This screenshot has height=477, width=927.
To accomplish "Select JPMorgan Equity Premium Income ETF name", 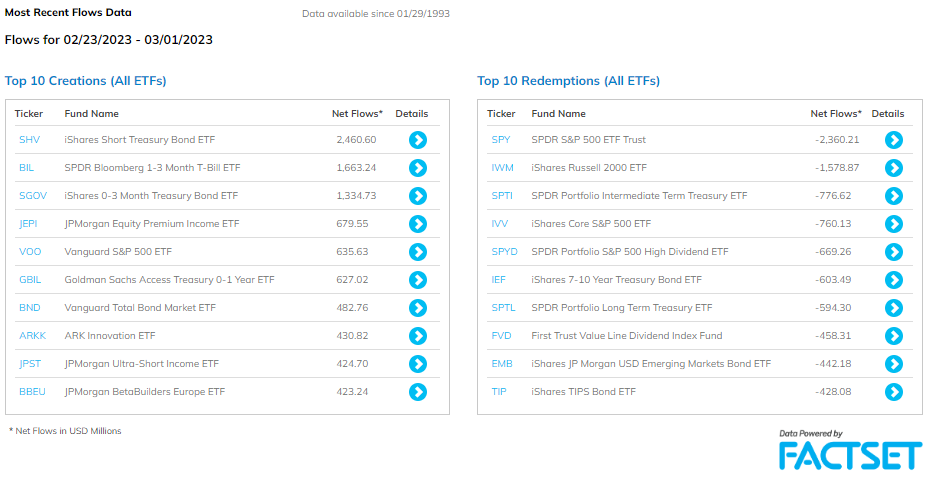I will coord(152,224).
